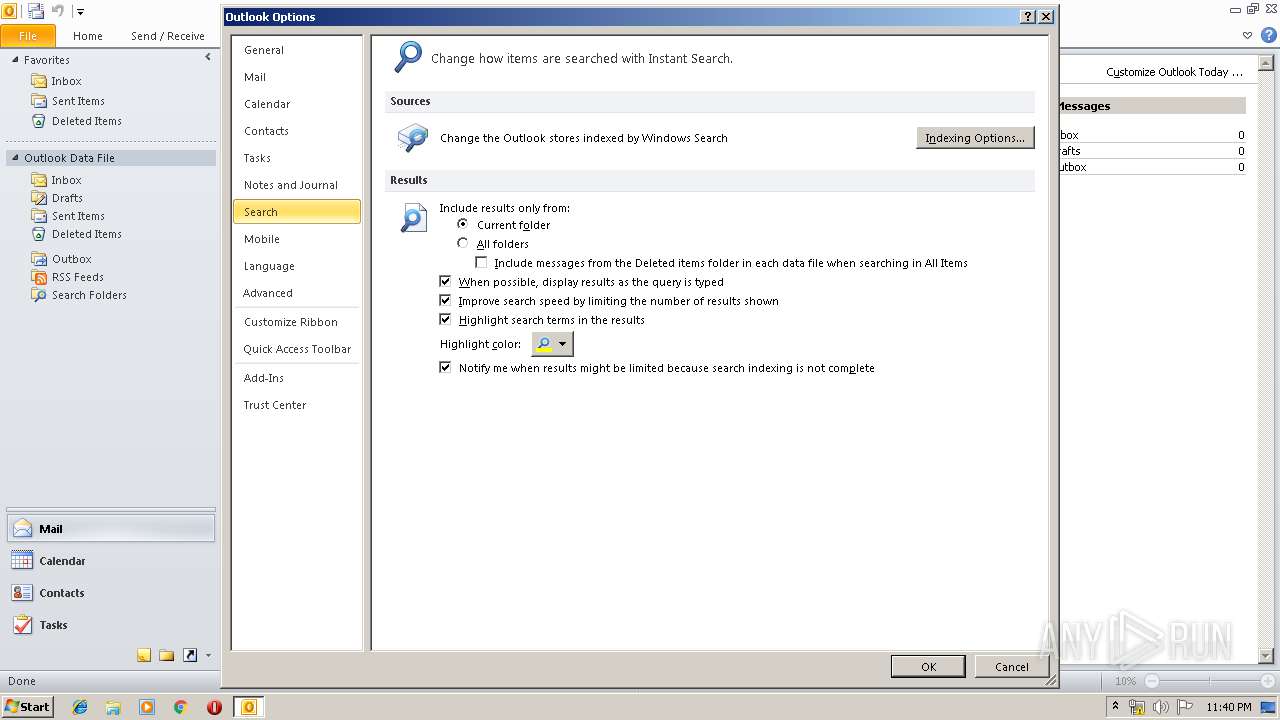This screenshot has height=720, width=1280.
Task: Cancel the Outlook Options dialog
Action: coord(1012,667)
